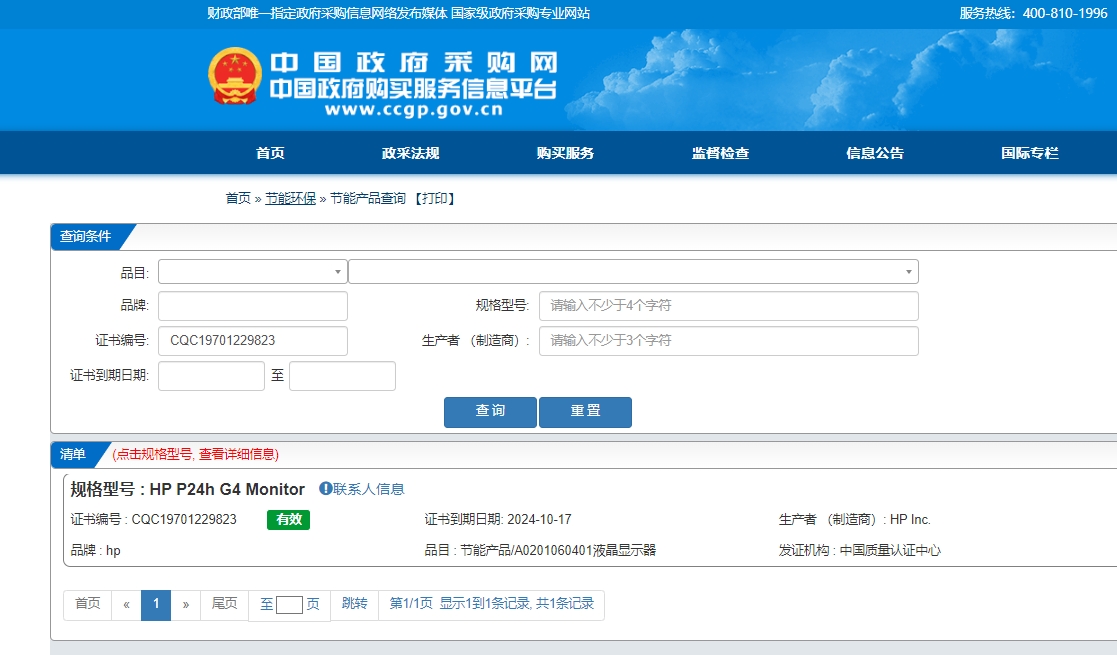The height and width of the screenshot is (655, 1117).
Task: Open 信息公告 navigation item
Action: 875,153
